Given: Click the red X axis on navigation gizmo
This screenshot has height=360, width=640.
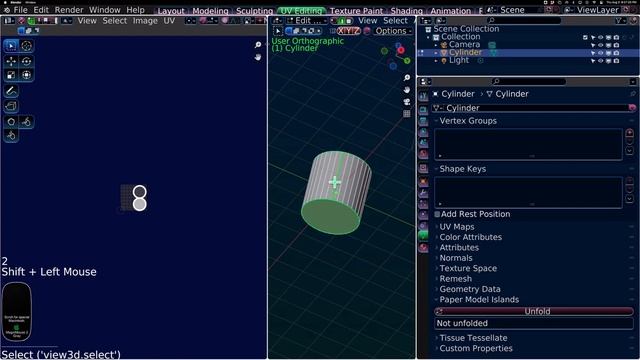Looking at the screenshot, I should pos(401,50).
